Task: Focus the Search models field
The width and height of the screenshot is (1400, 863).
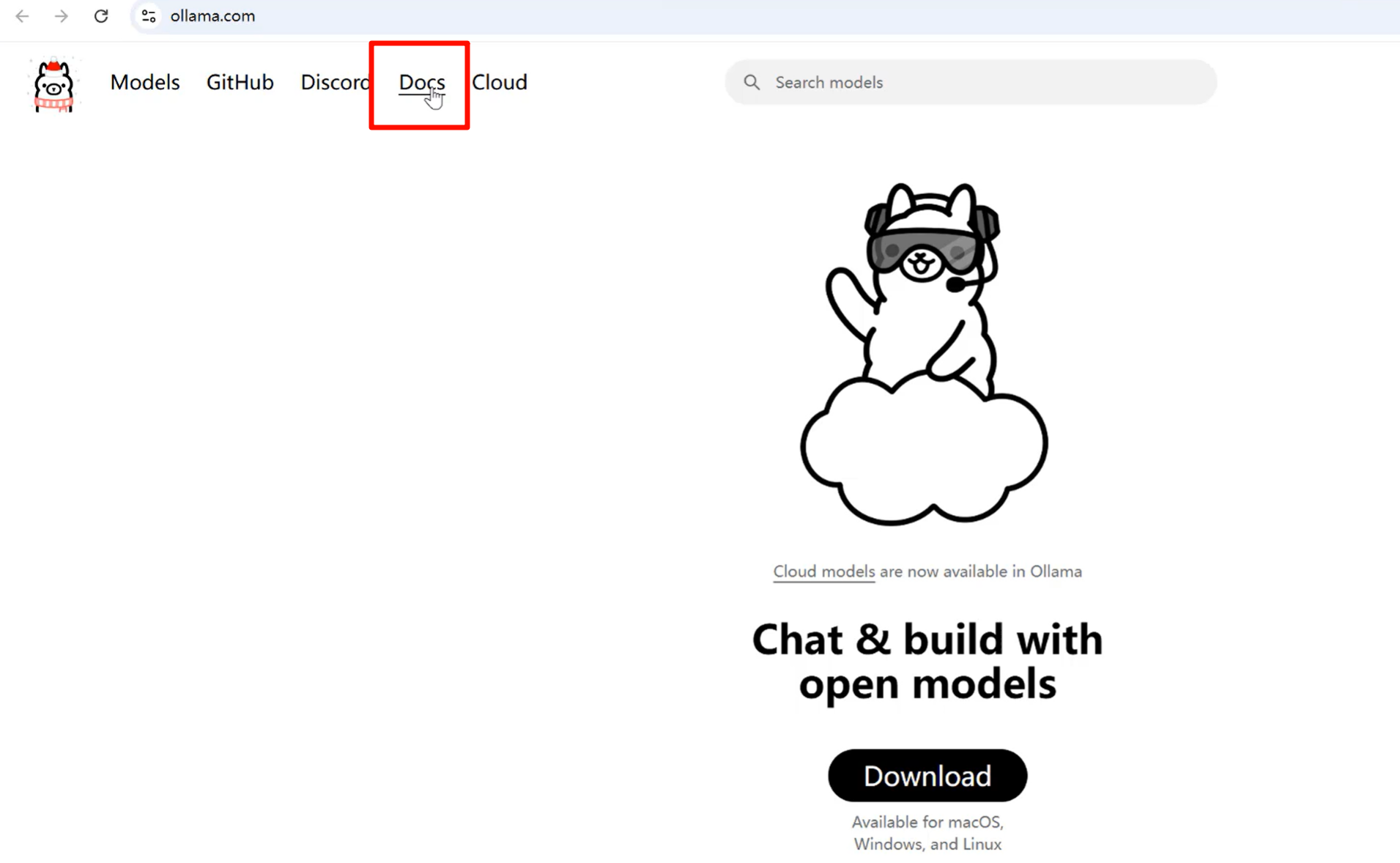Action: pyautogui.click(x=971, y=82)
